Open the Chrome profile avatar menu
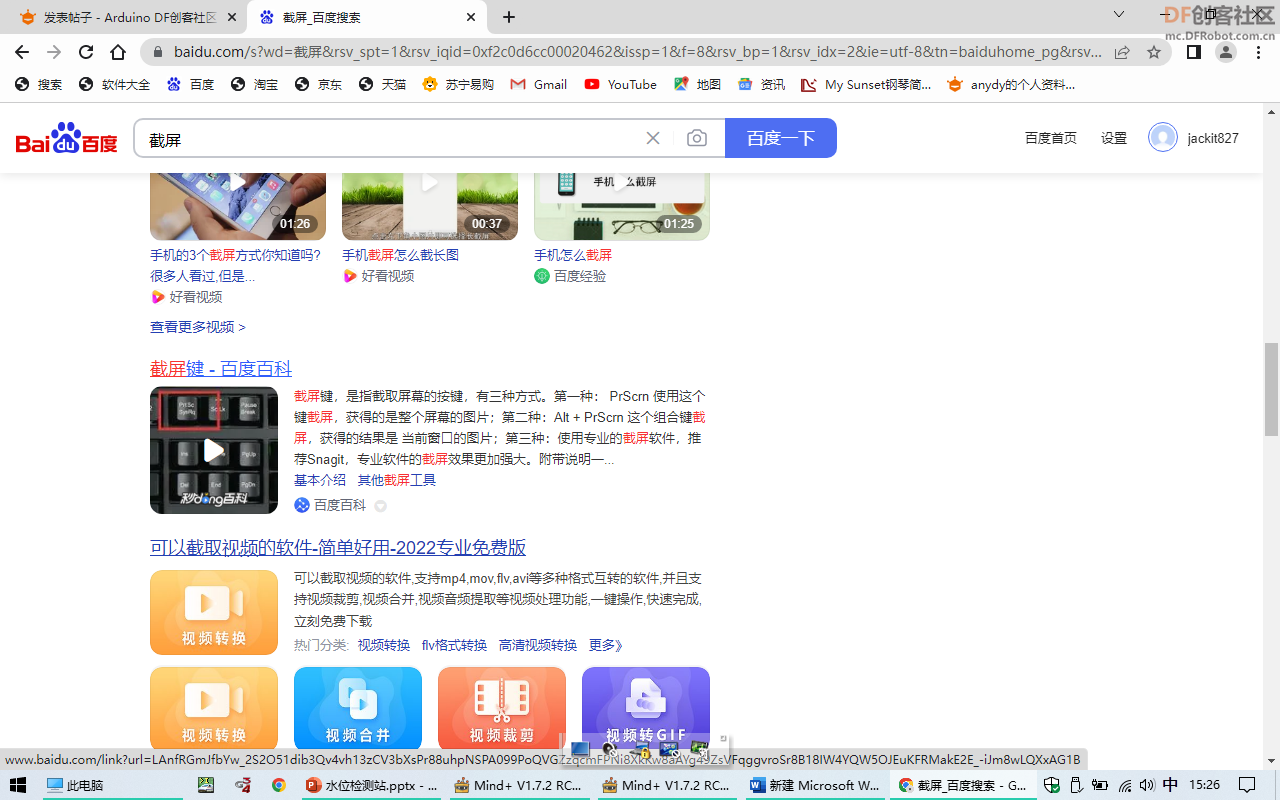 1226,52
